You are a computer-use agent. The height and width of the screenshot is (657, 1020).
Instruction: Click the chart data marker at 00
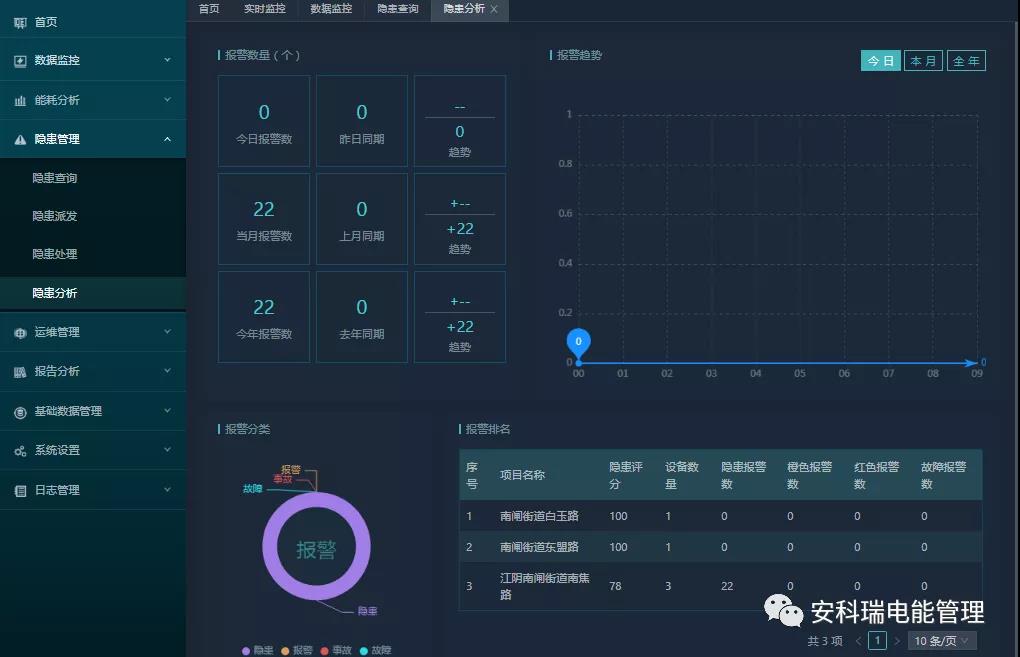(578, 342)
